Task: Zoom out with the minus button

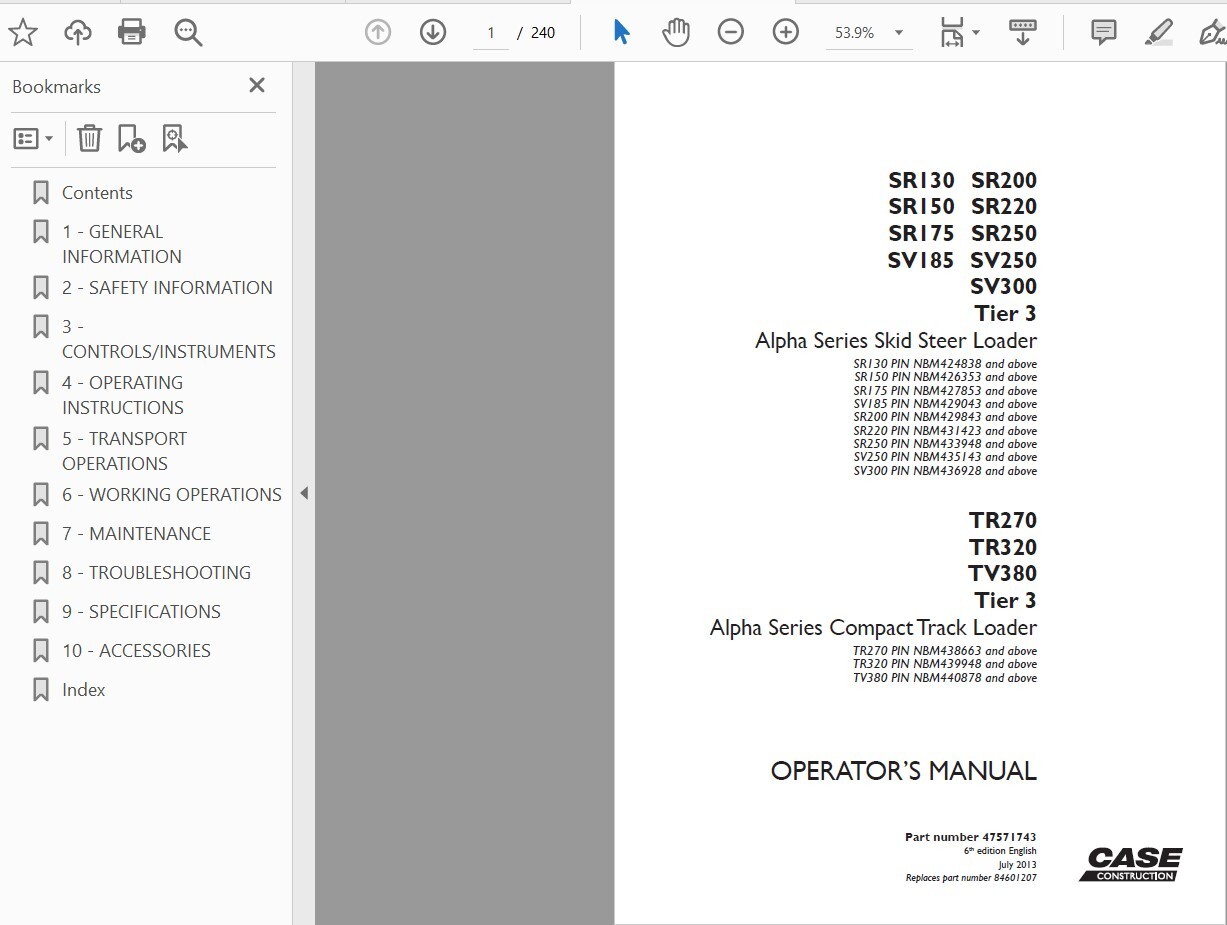Action: 731,33
